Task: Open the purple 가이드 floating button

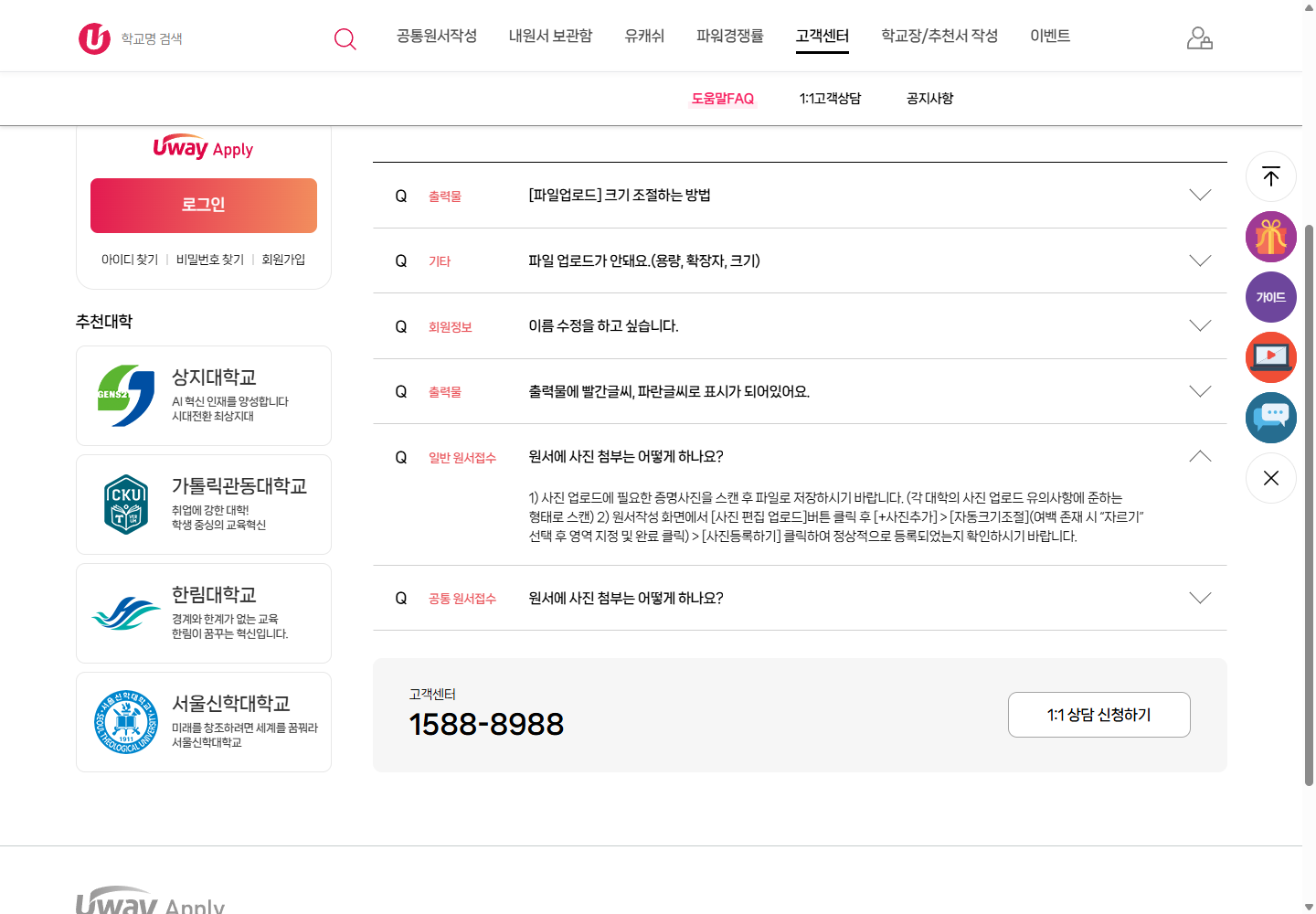Action: tap(1271, 297)
